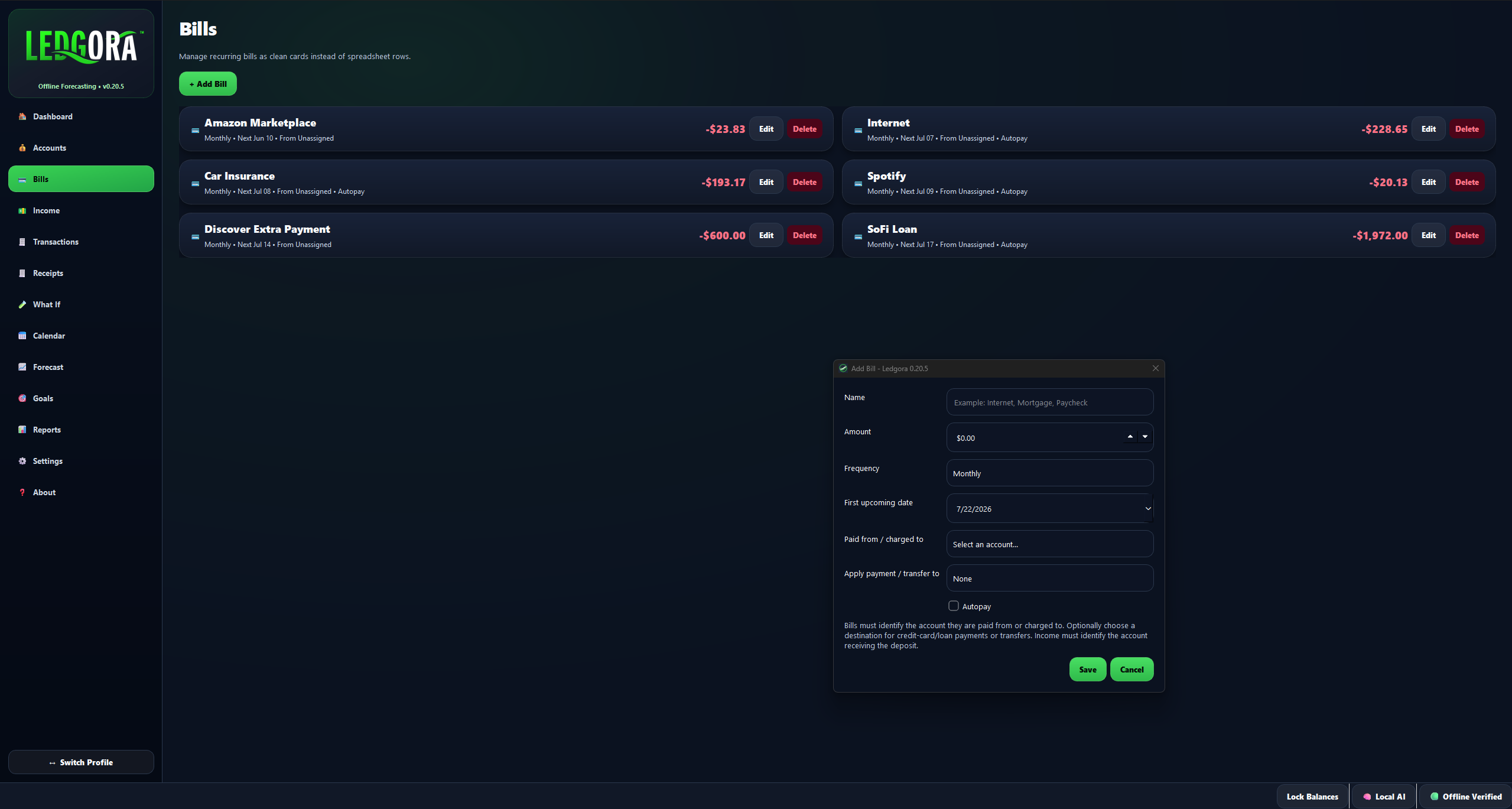The height and width of the screenshot is (809, 1512).
Task: Select the Goals target icon
Action: 22,398
